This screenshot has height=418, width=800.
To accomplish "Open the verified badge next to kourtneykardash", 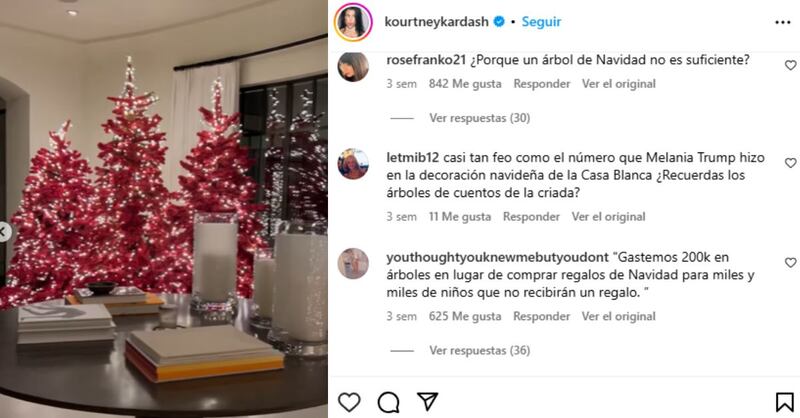I will tap(499, 21).
